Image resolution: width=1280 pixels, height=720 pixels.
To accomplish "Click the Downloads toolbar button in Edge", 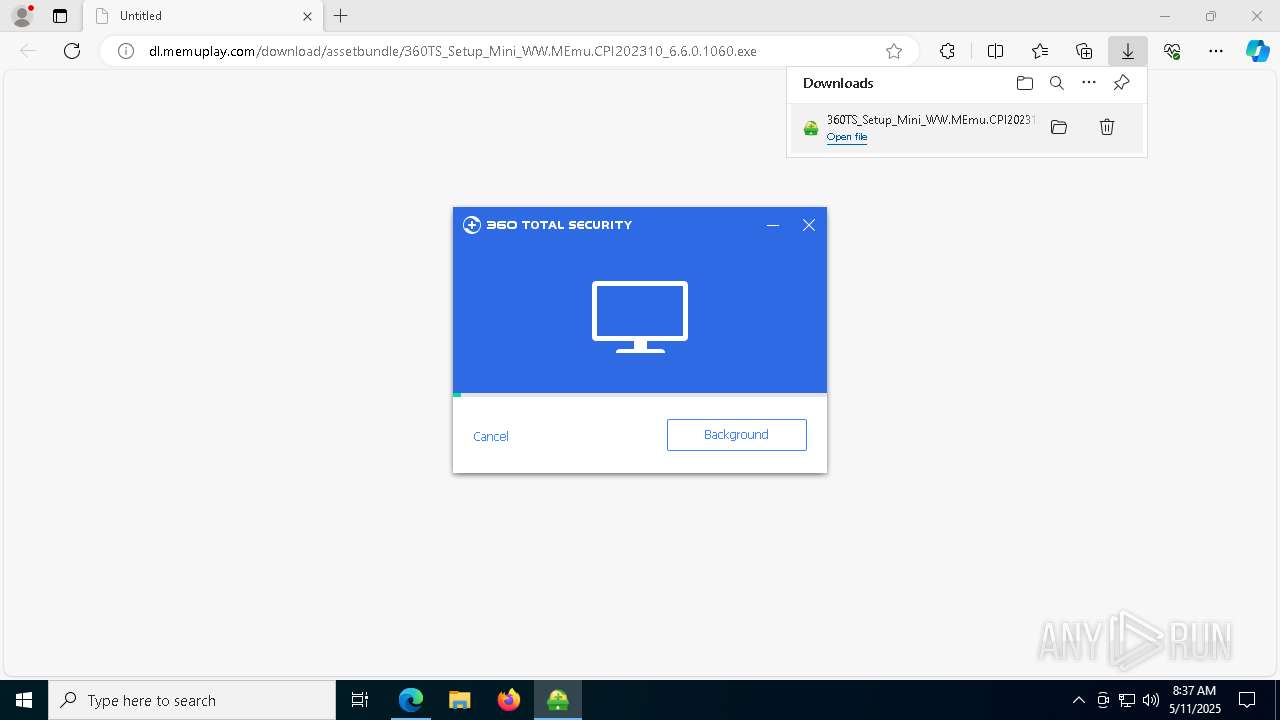I will [1128, 51].
